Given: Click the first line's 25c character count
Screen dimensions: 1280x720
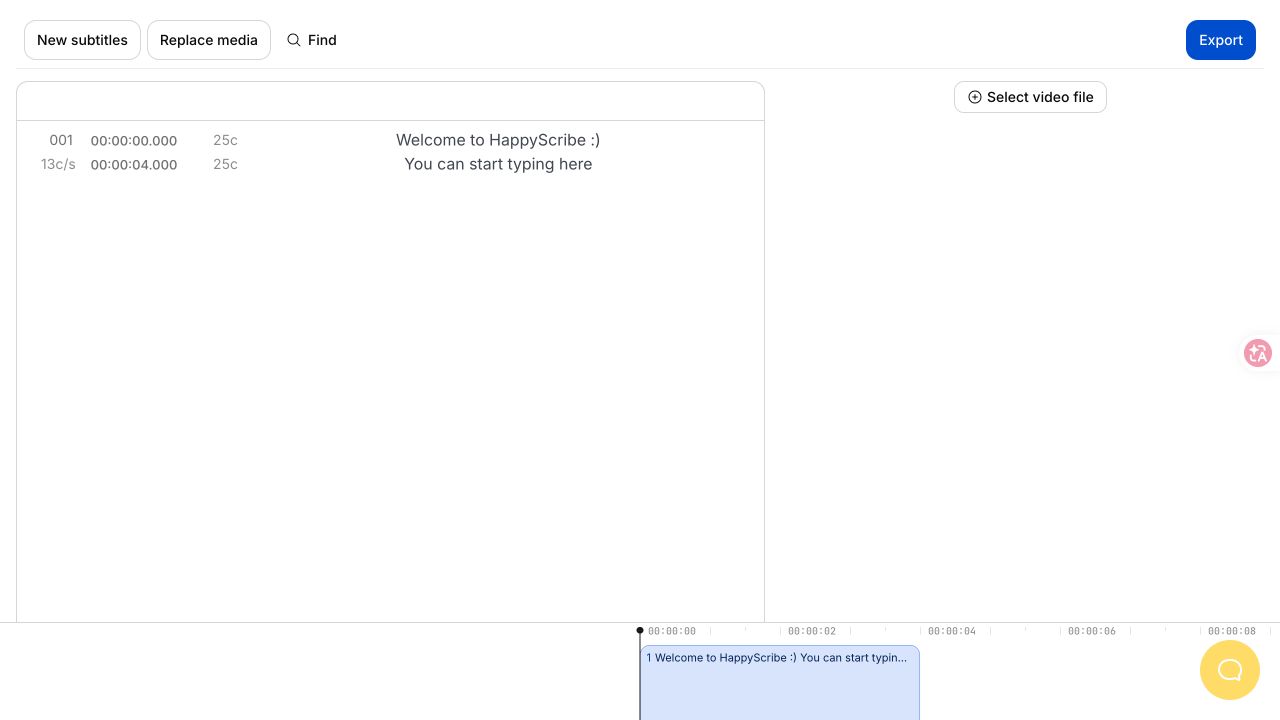Looking at the screenshot, I should pyautogui.click(x=225, y=140).
